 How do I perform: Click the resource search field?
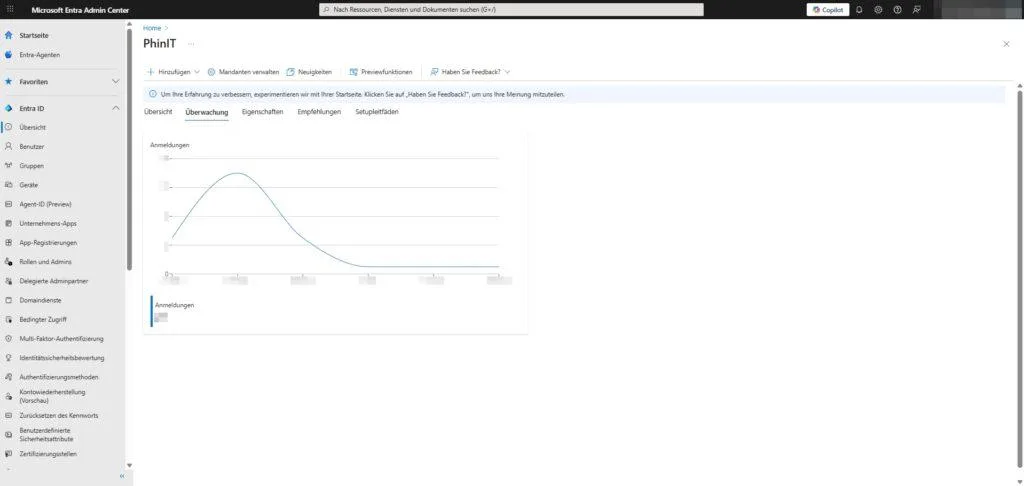510,9
